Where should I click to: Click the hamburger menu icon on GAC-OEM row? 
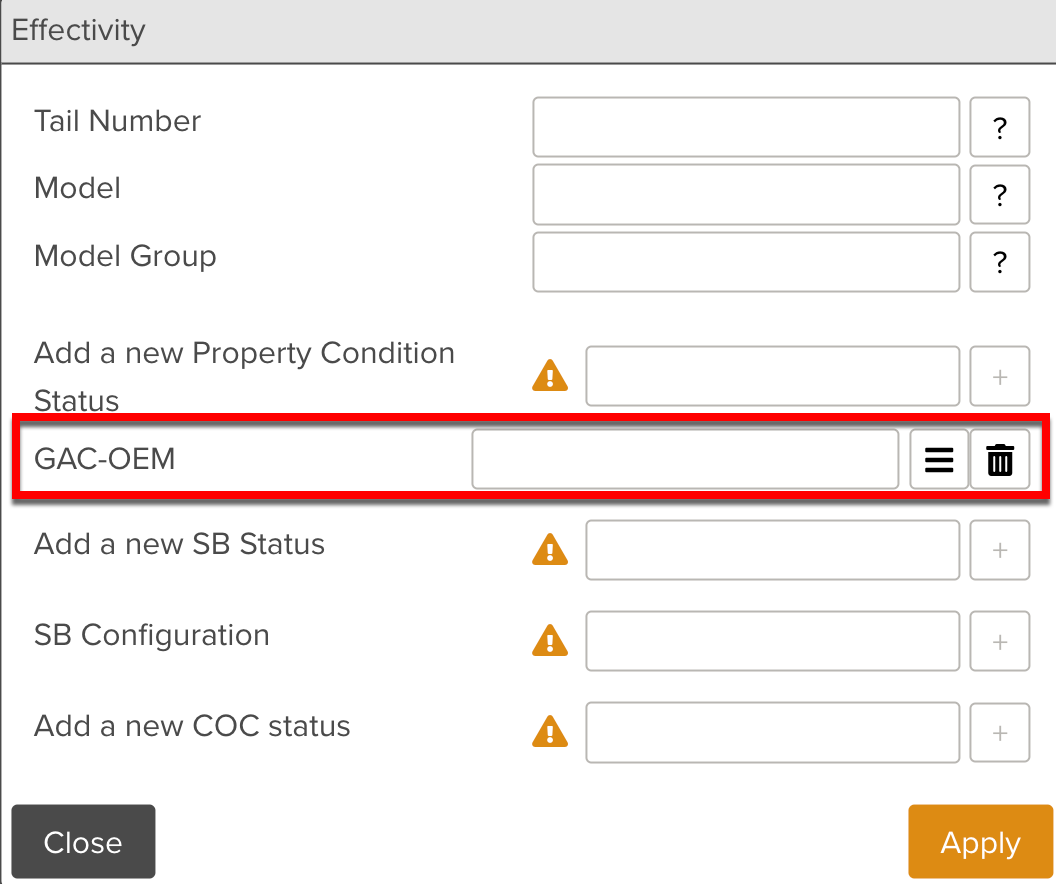pos(938,459)
